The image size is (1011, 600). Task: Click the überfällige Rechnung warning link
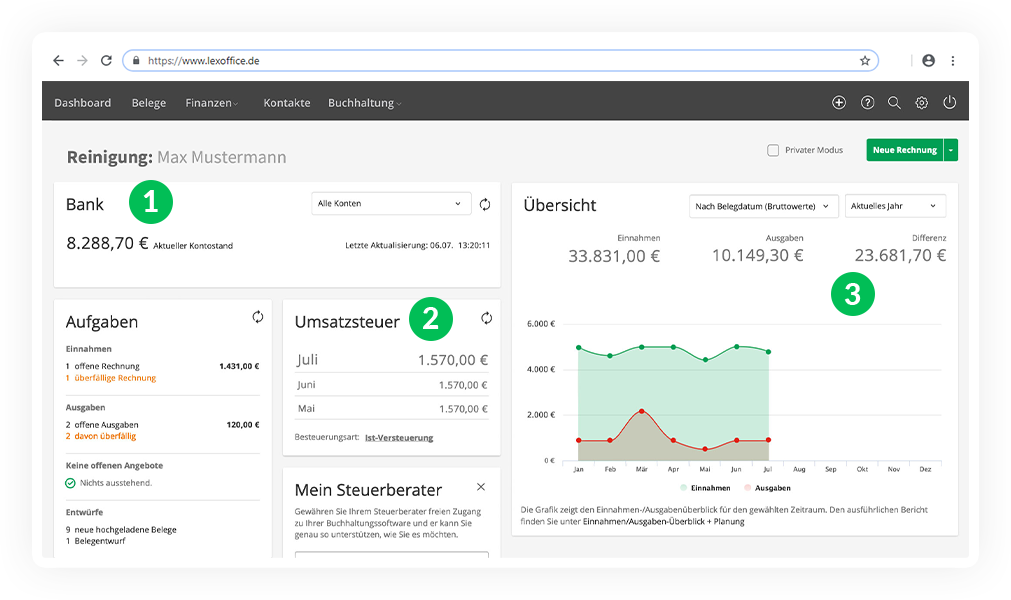(111, 378)
